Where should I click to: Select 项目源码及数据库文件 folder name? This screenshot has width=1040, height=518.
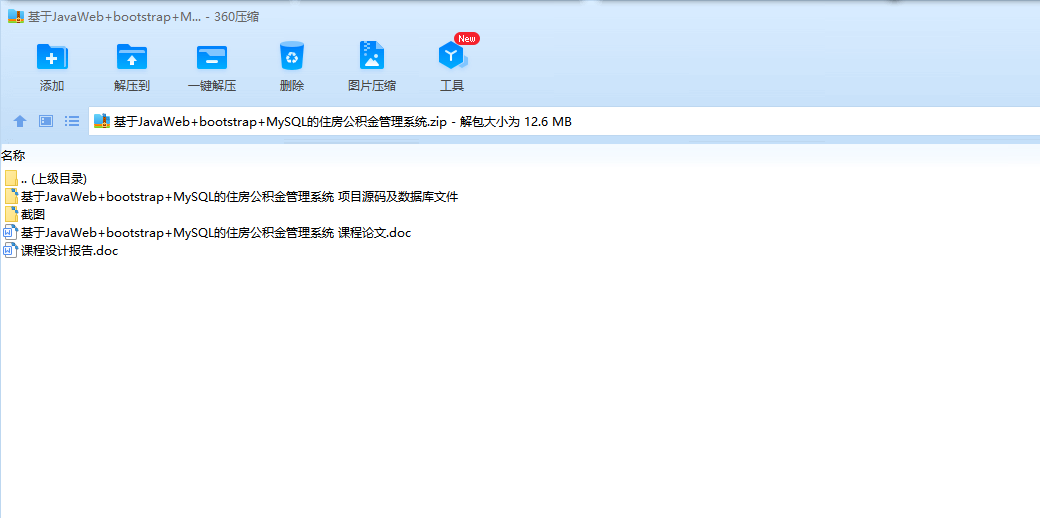click(x=239, y=196)
